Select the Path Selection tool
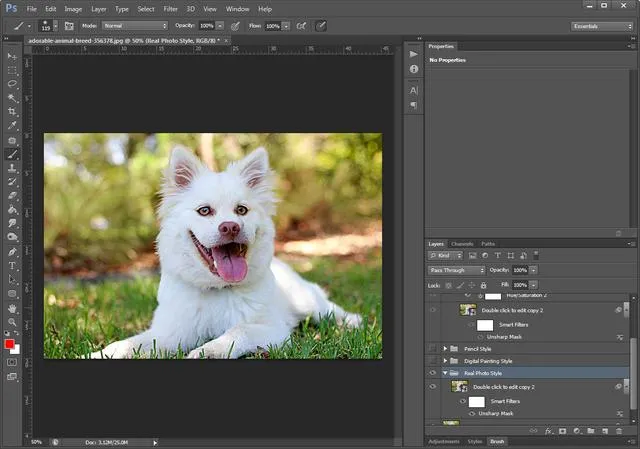The height and width of the screenshot is (449, 640). point(12,280)
